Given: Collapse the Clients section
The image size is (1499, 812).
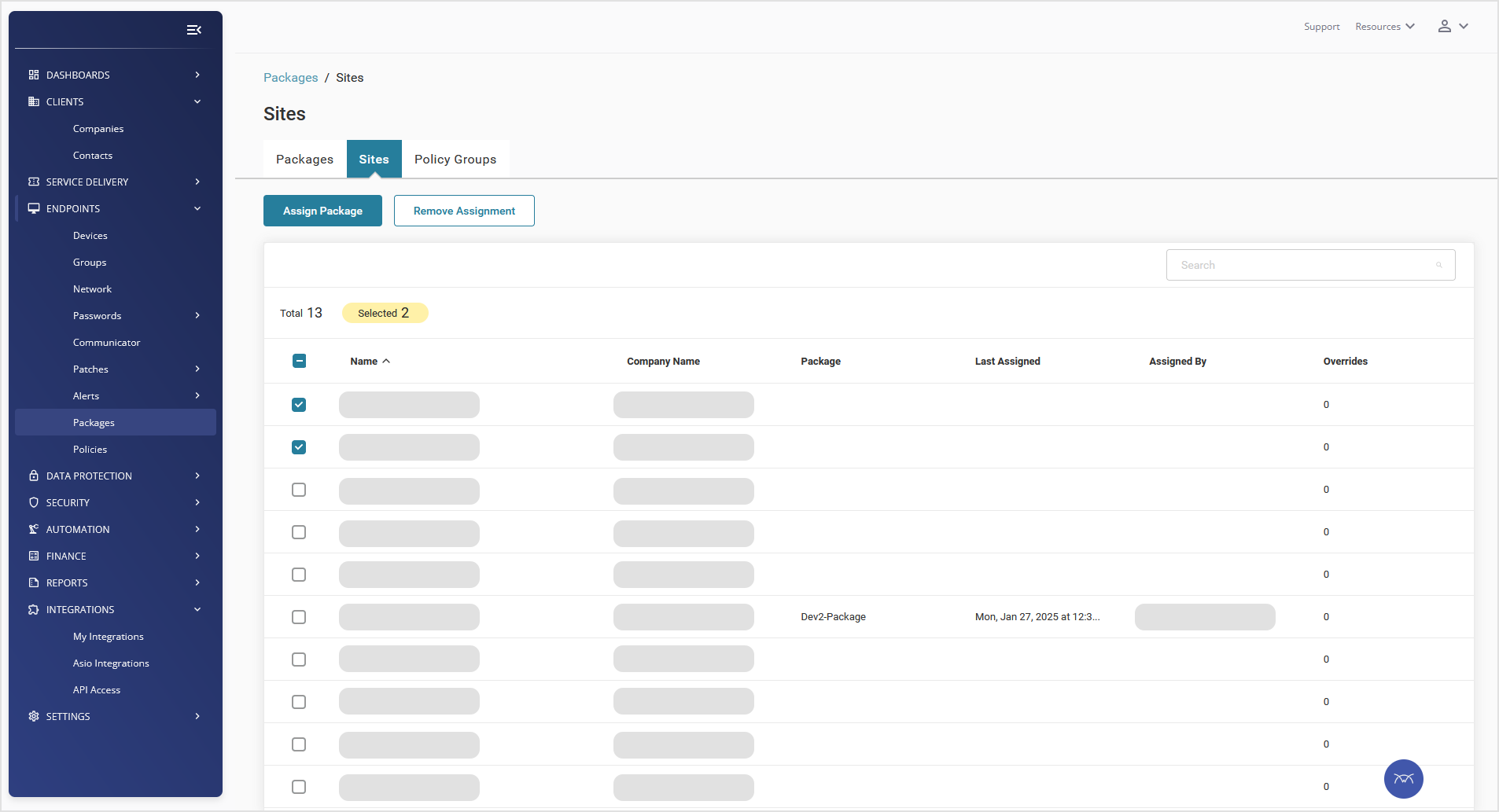Looking at the screenshot, I should pyautogui.click(x=197, y=101).
